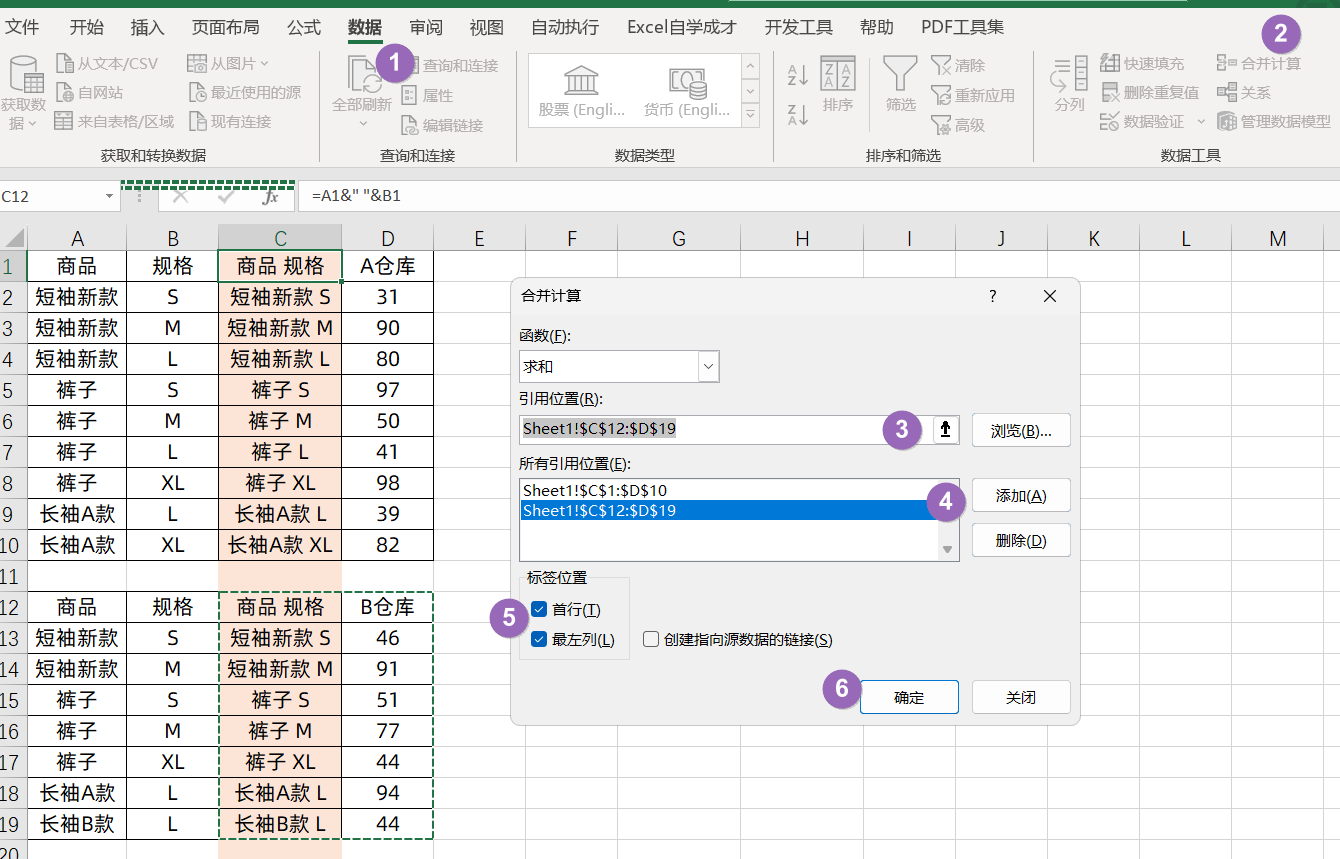Click 编辑链接 (Edit Links)
The height and width of the screenshot is (859, 1340).
(442, 125)
